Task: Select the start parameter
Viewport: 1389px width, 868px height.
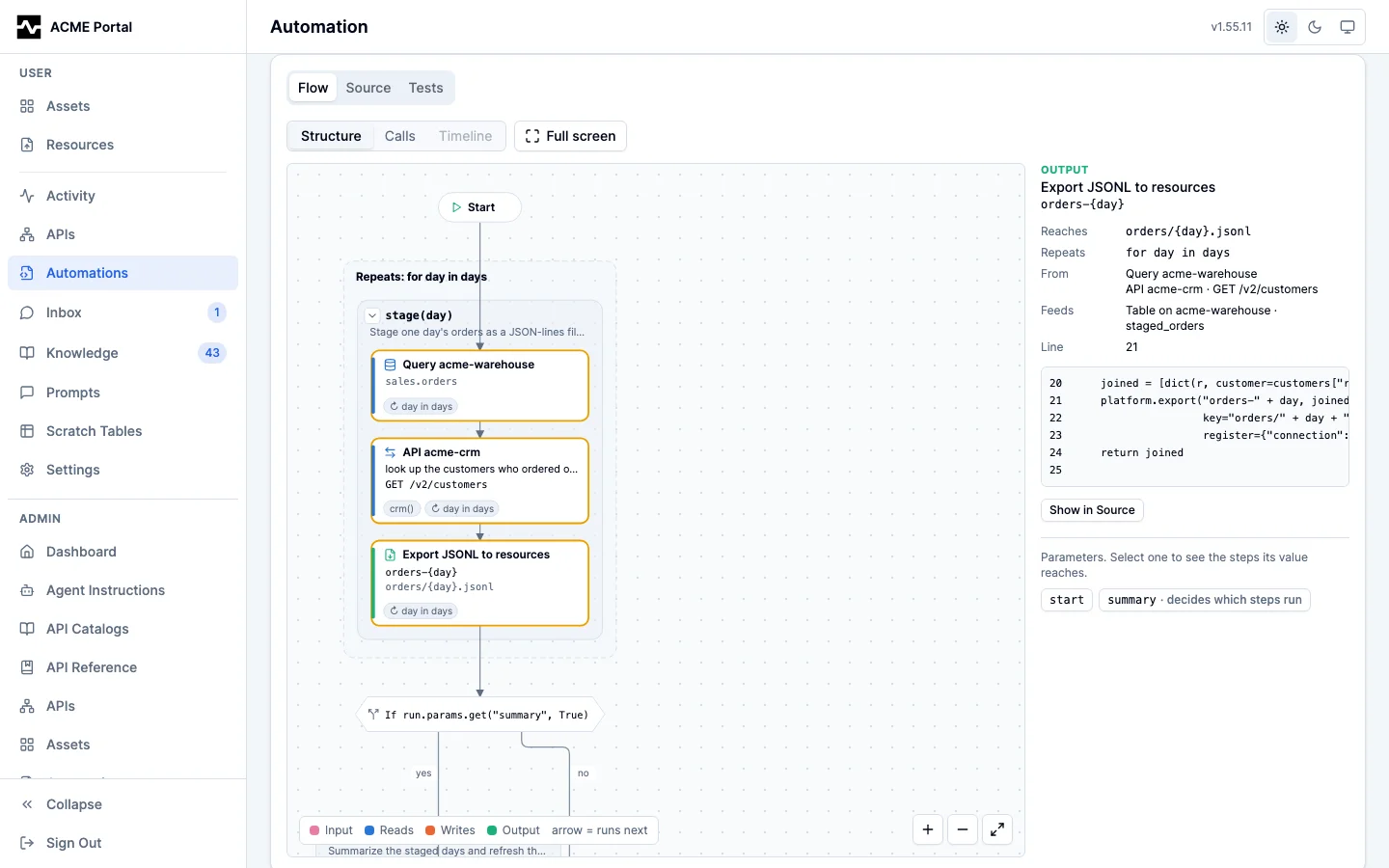Action: point(1067,600)
